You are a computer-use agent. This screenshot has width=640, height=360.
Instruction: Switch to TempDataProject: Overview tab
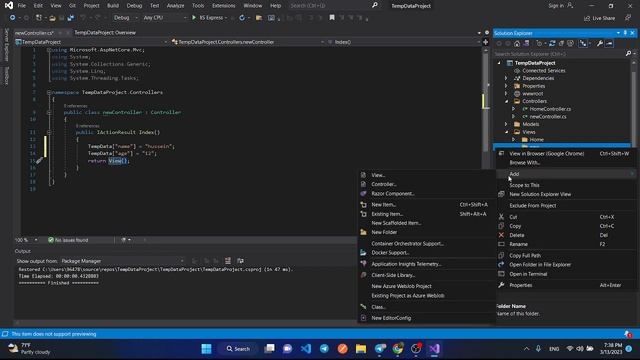pyautogui.click(x=105, y=33)
